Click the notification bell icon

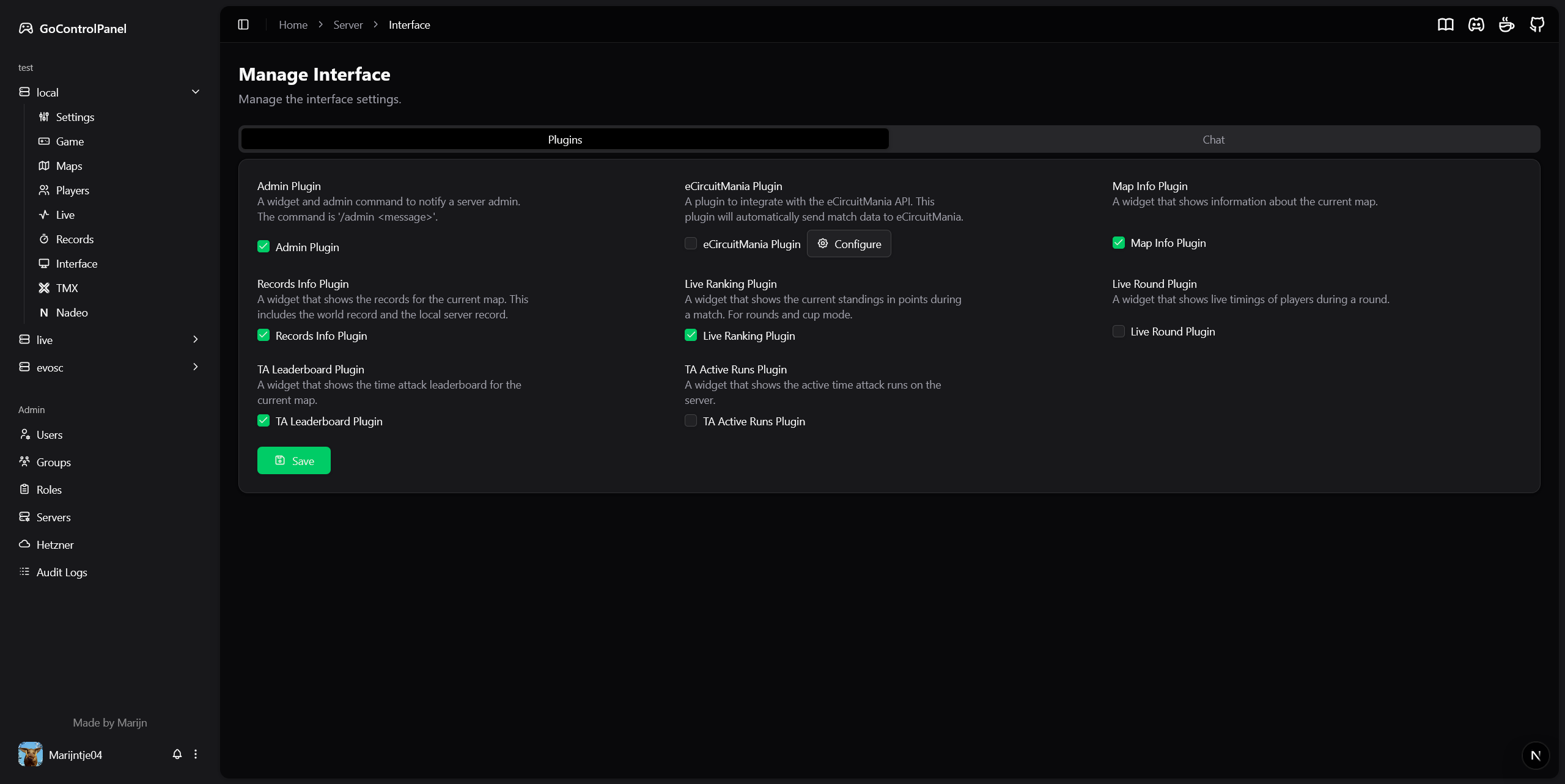(x=177, y=754)
